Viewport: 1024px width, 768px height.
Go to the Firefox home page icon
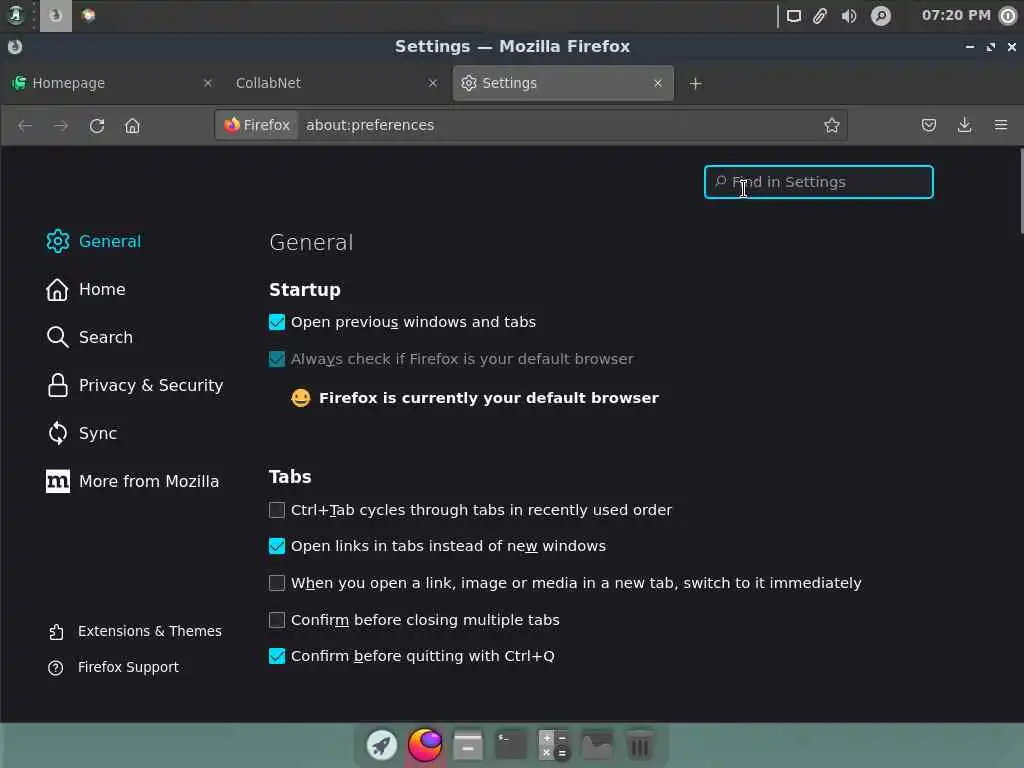point(133,125)
